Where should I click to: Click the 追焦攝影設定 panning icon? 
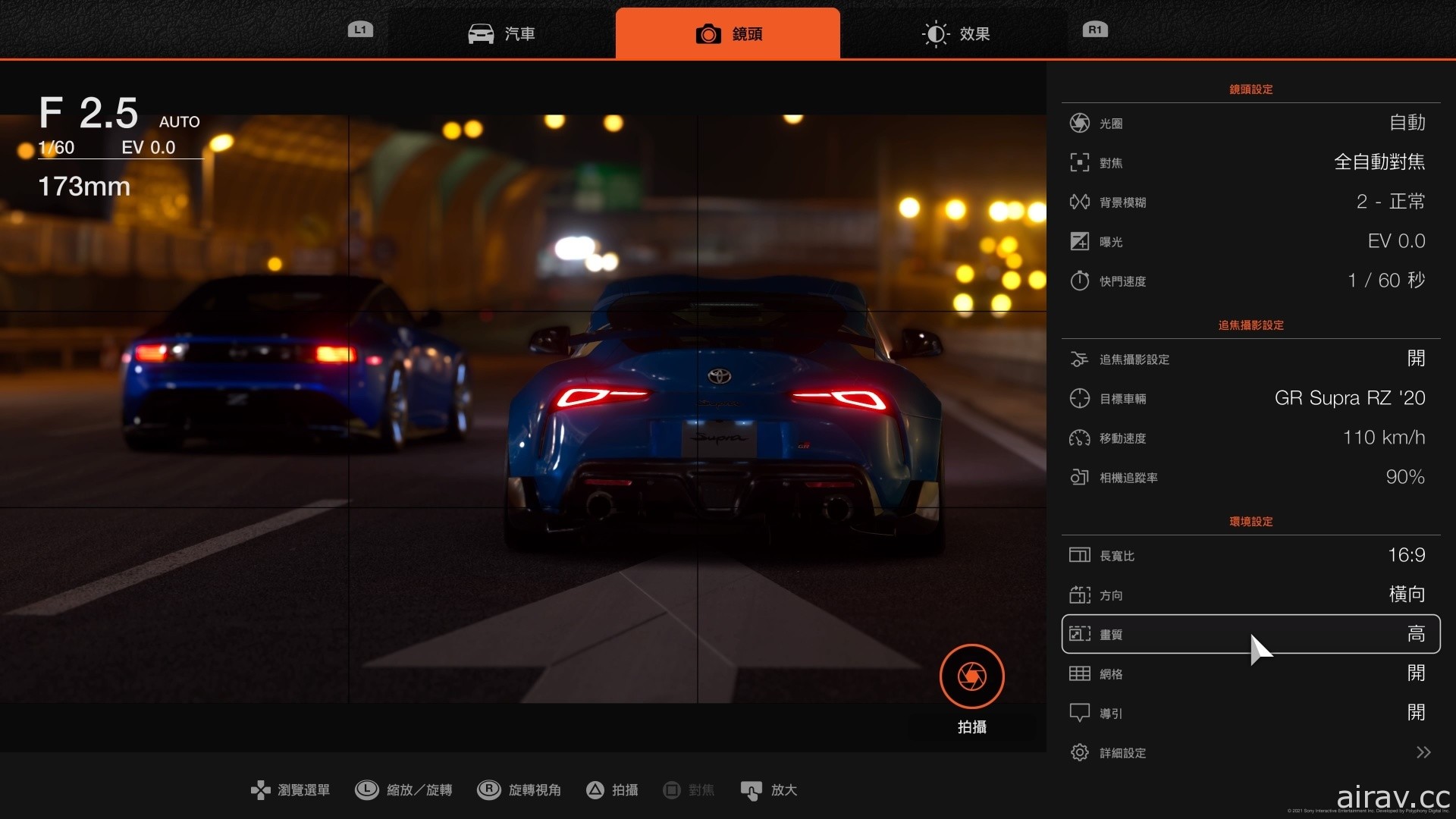click(1079, 359)
